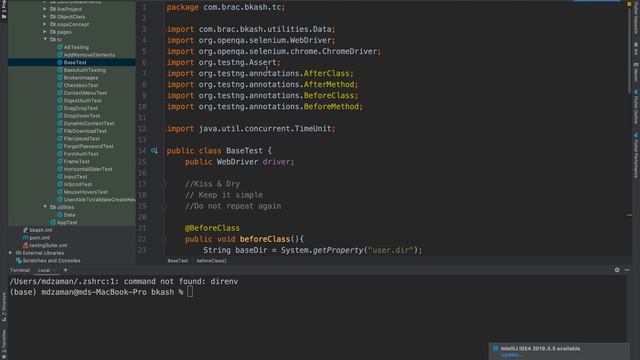Viewport: 640px width, 360px height.
Task: Open Scratches and Consoles node
Action: [x=51, y=260]
